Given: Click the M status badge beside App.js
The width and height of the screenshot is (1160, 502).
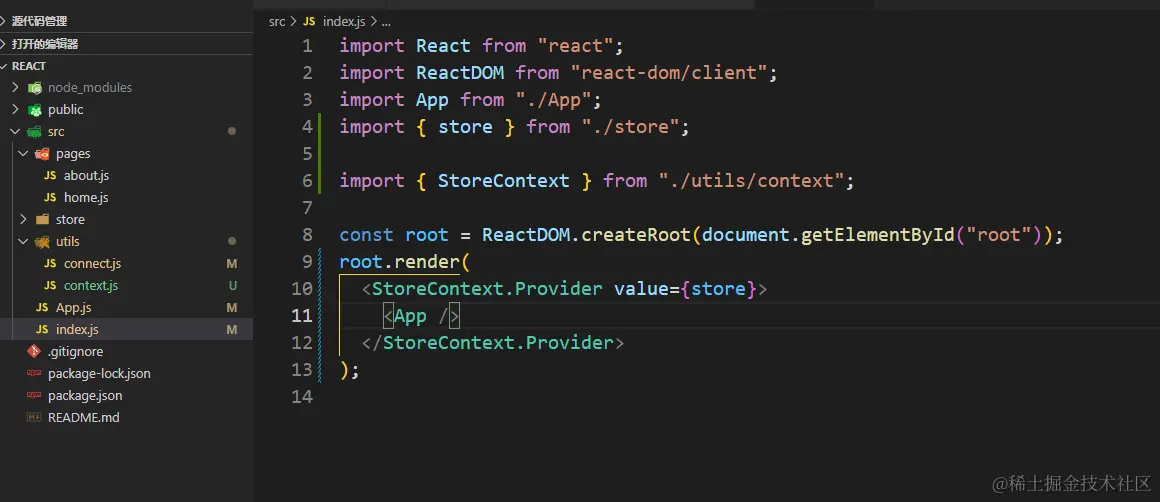Looking at the screenshot, I should click(x=232, y=308).
